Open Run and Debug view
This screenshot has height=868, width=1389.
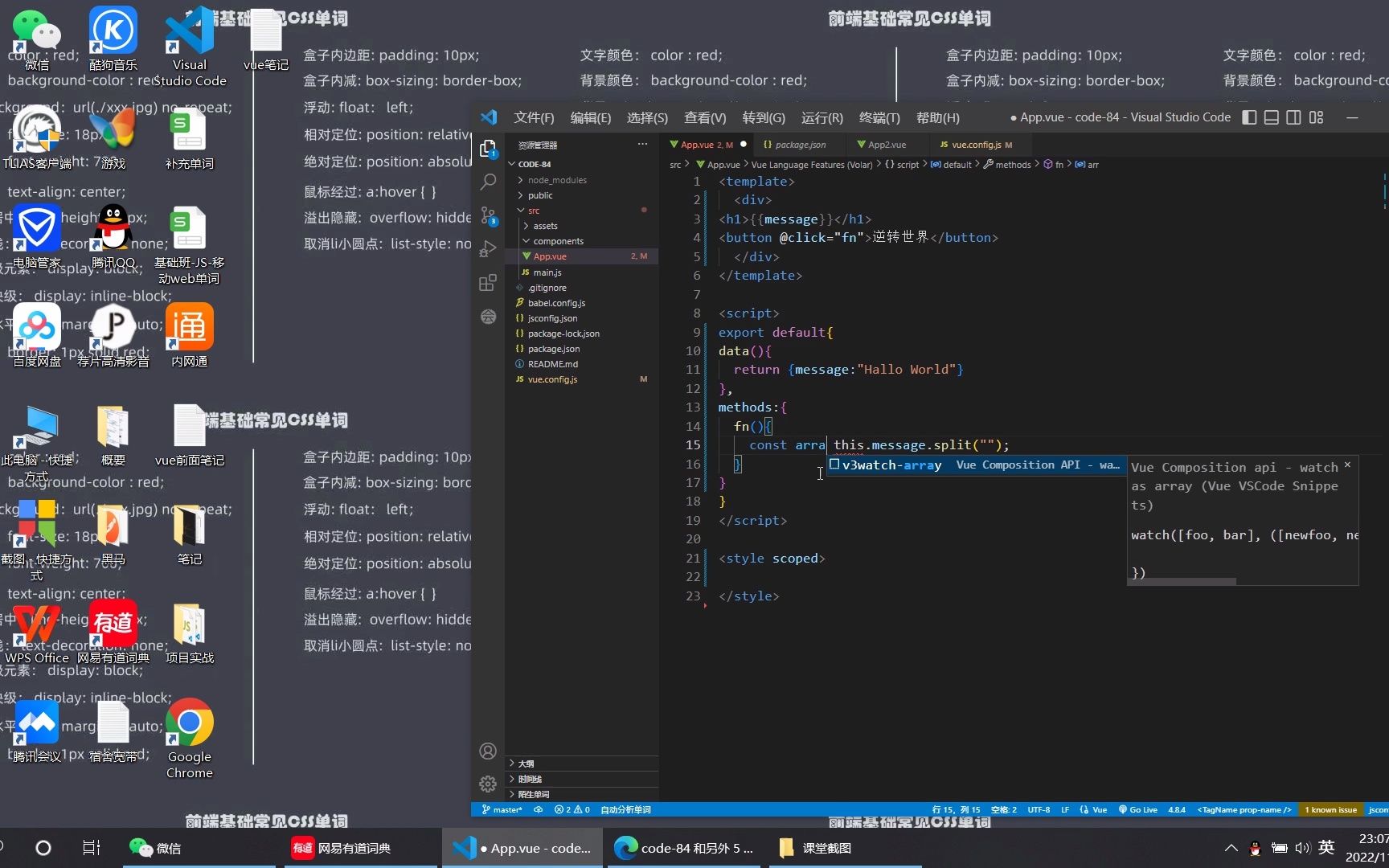tap(488, 249)
